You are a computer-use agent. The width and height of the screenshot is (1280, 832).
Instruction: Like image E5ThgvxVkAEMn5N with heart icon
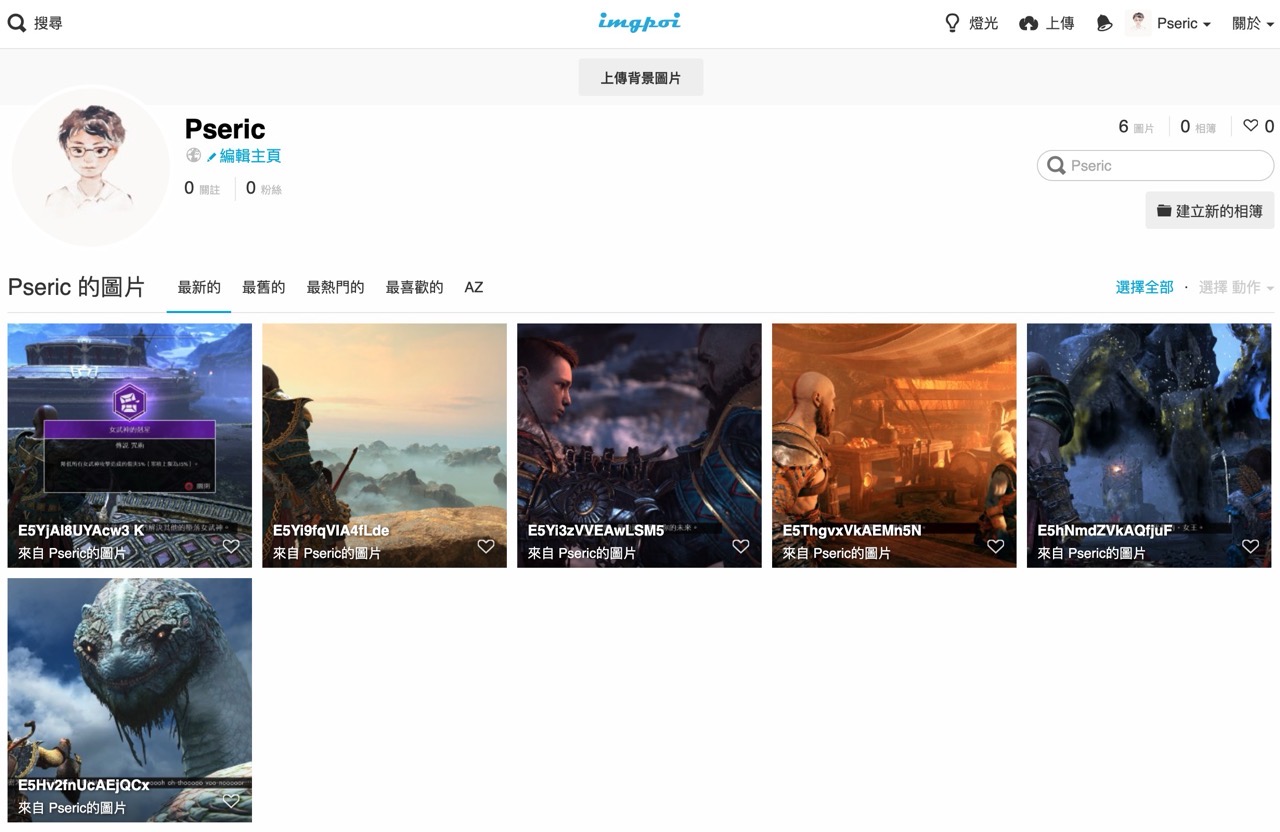pyautogui.click(x=996, y=546)
